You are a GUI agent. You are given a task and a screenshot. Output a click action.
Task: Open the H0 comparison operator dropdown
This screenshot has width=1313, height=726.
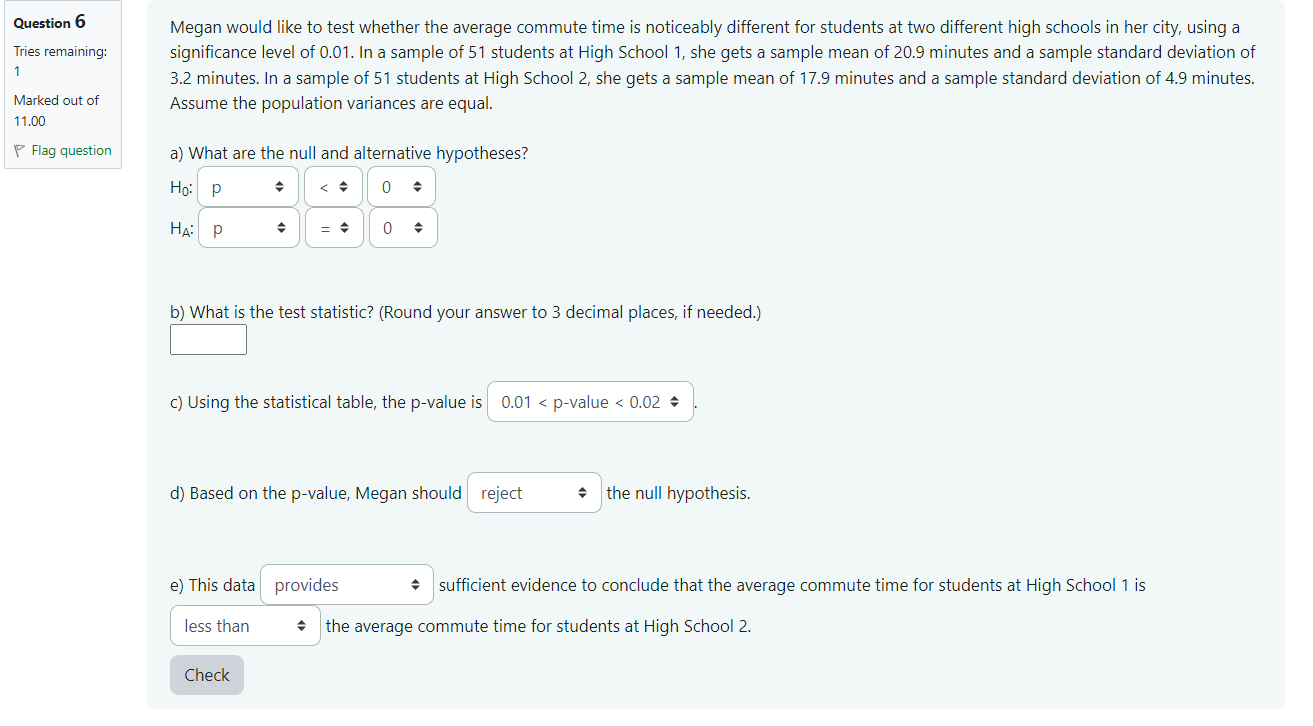[x=333, y=187]
